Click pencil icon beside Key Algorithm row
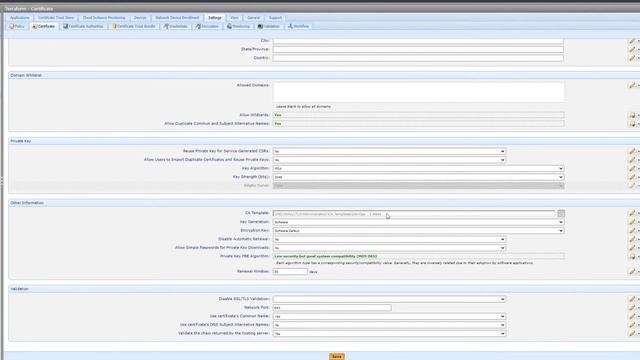This screenshot has width=640, height=360. coord(632,168)
